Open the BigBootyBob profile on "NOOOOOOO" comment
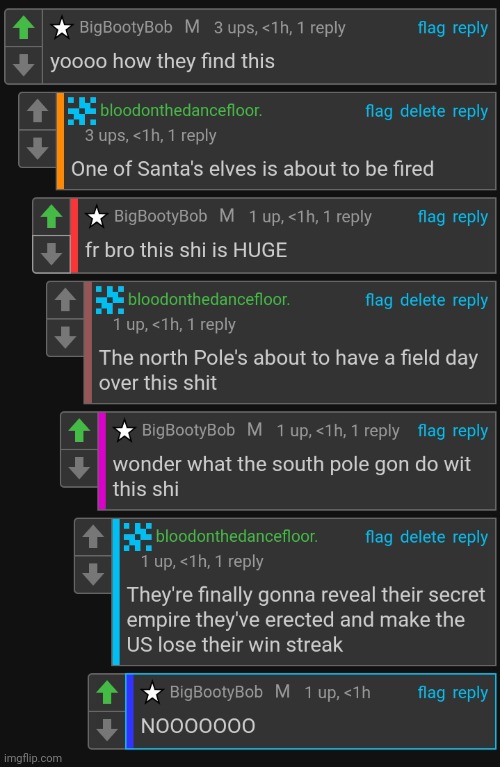 [x=216, y=692]
